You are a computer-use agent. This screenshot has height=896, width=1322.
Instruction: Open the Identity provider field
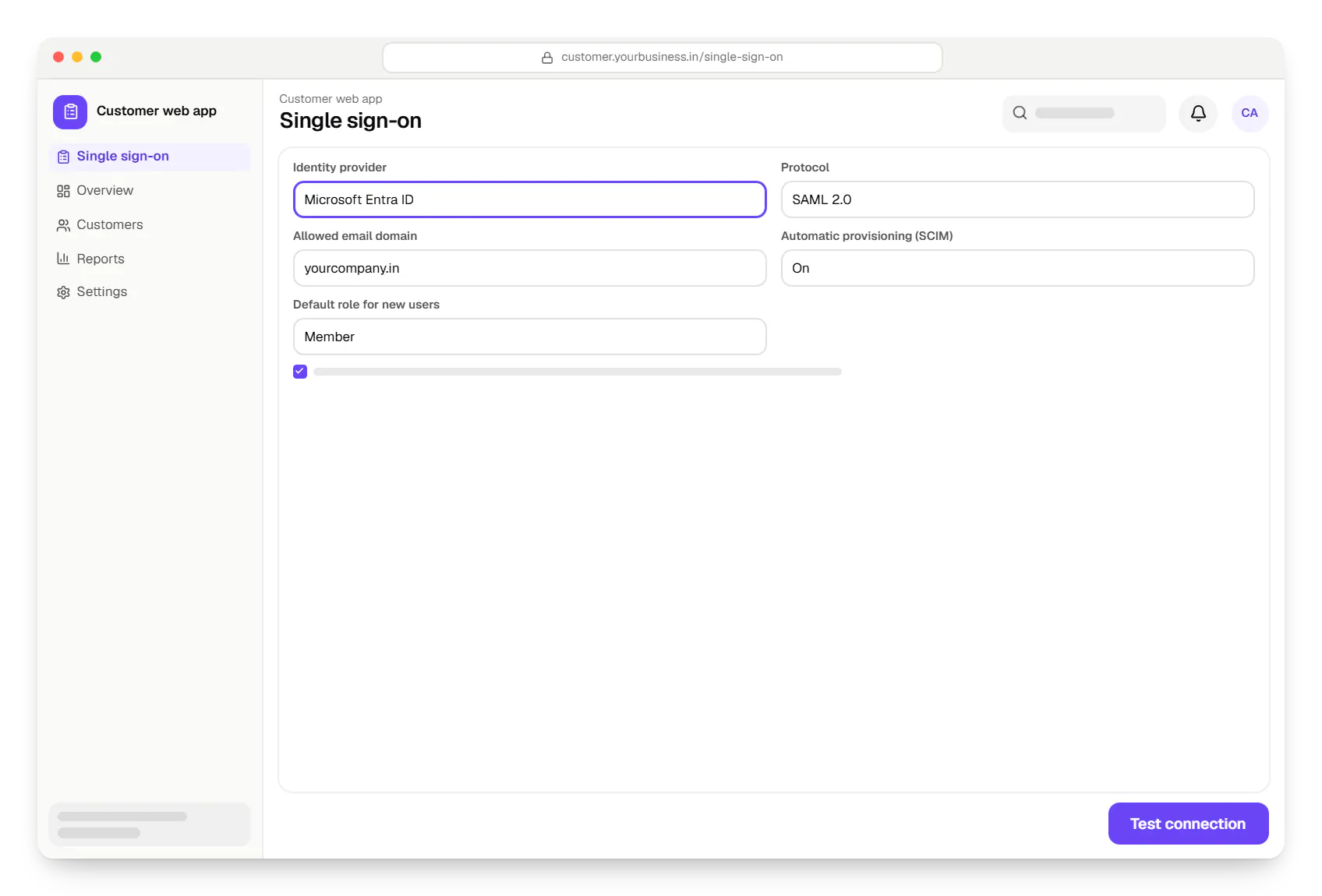pos(530,199)
